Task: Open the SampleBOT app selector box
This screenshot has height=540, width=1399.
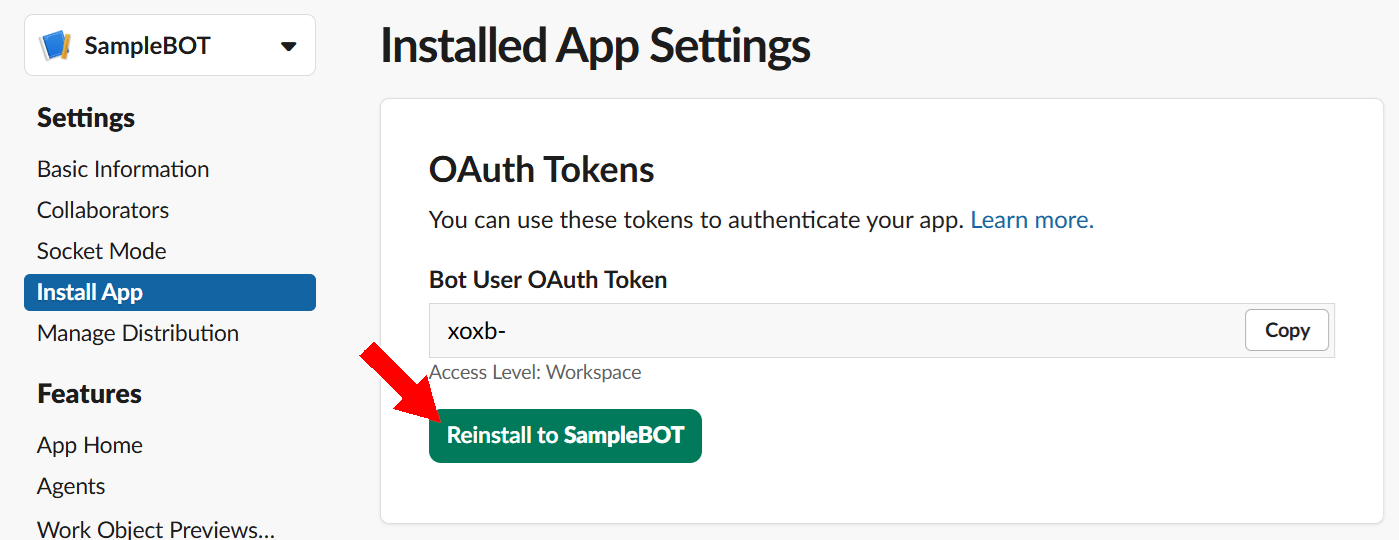Action: coord(170,45)
